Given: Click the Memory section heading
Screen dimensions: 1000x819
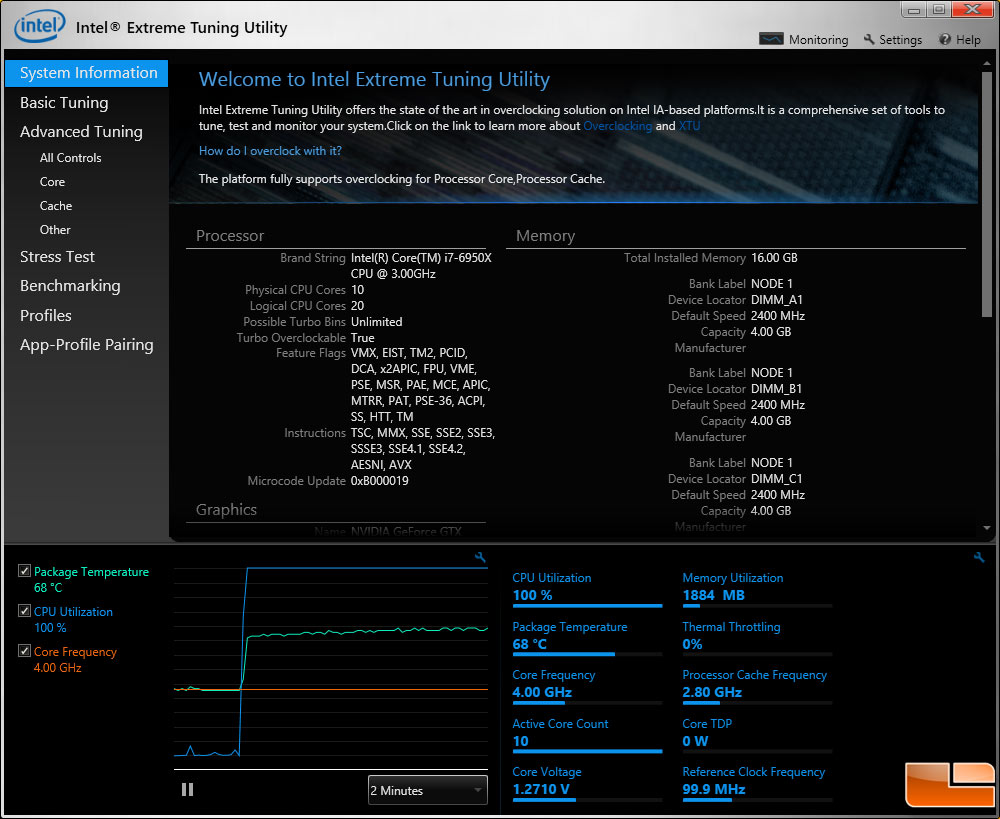Looking at the screenshot, I should coord(545,236).
